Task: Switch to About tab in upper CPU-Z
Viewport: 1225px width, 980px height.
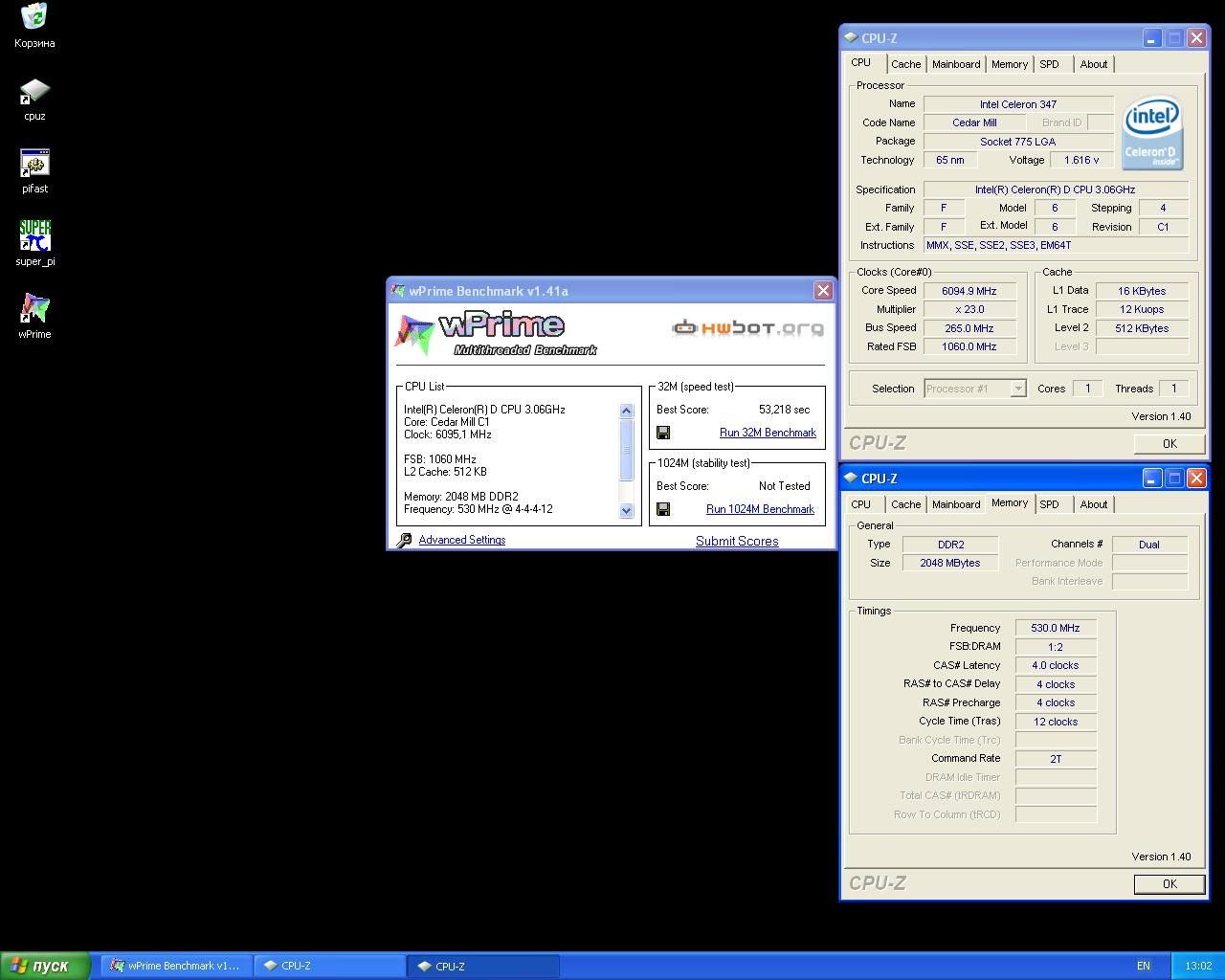Action: [1094, 64]
